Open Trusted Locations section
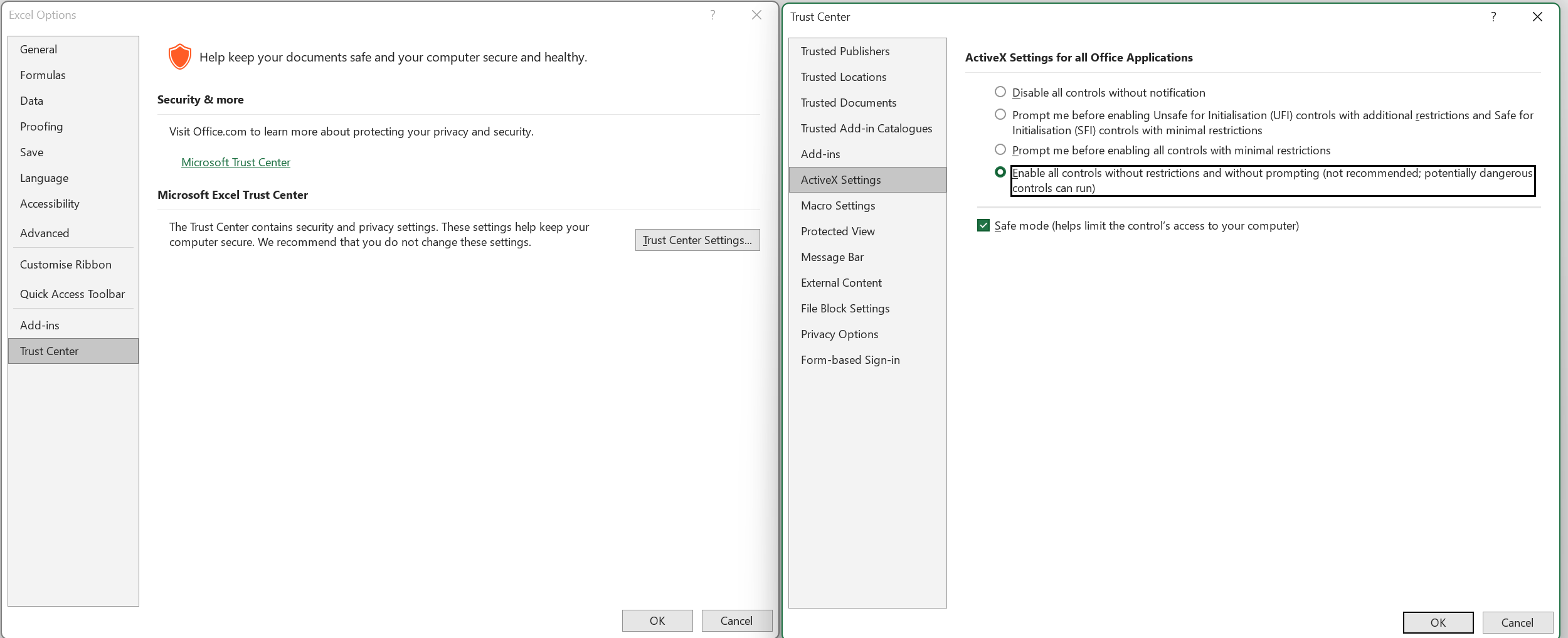The image size is (1568, 638). 867,77
